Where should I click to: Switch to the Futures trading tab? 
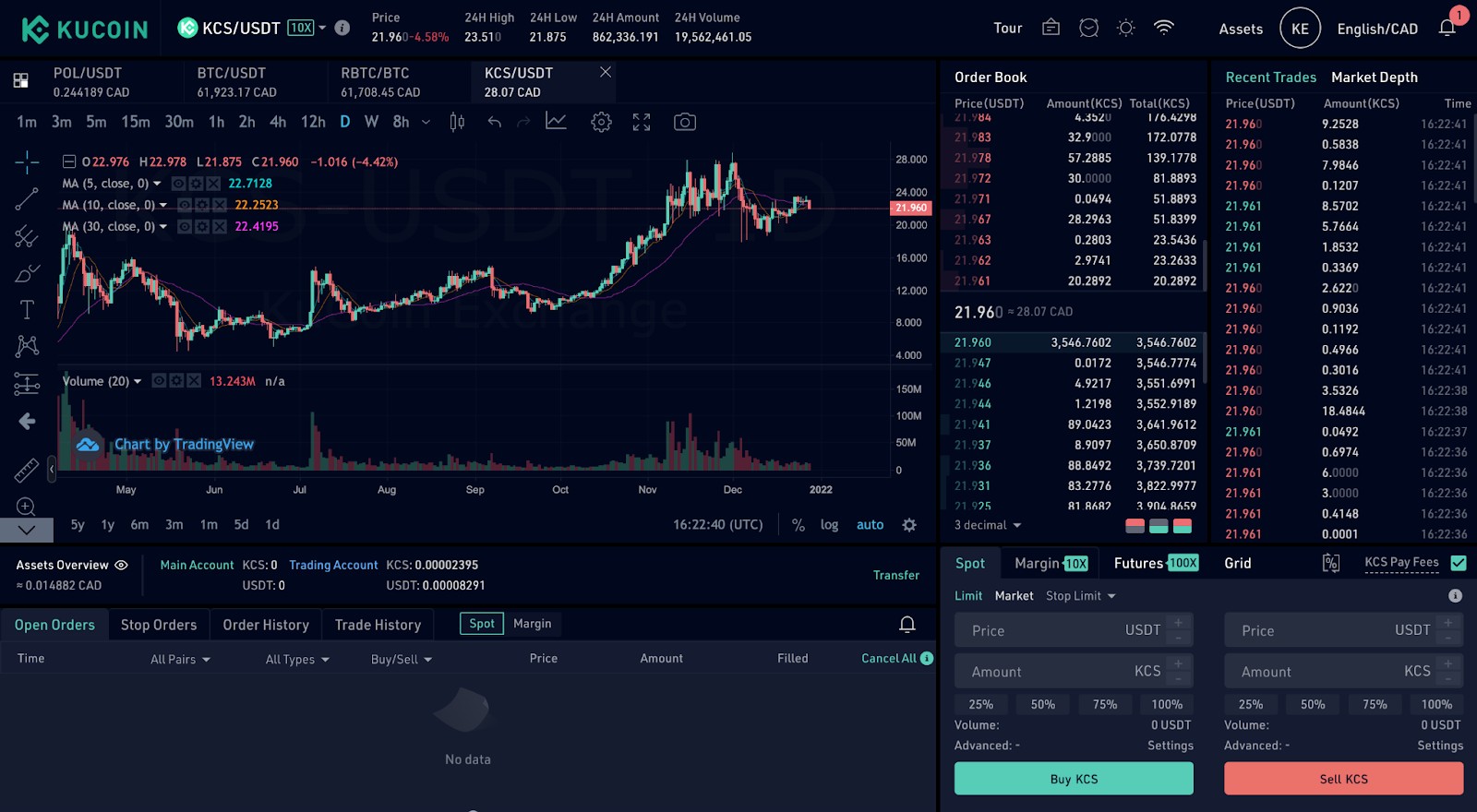click(x=1156, y=563)
